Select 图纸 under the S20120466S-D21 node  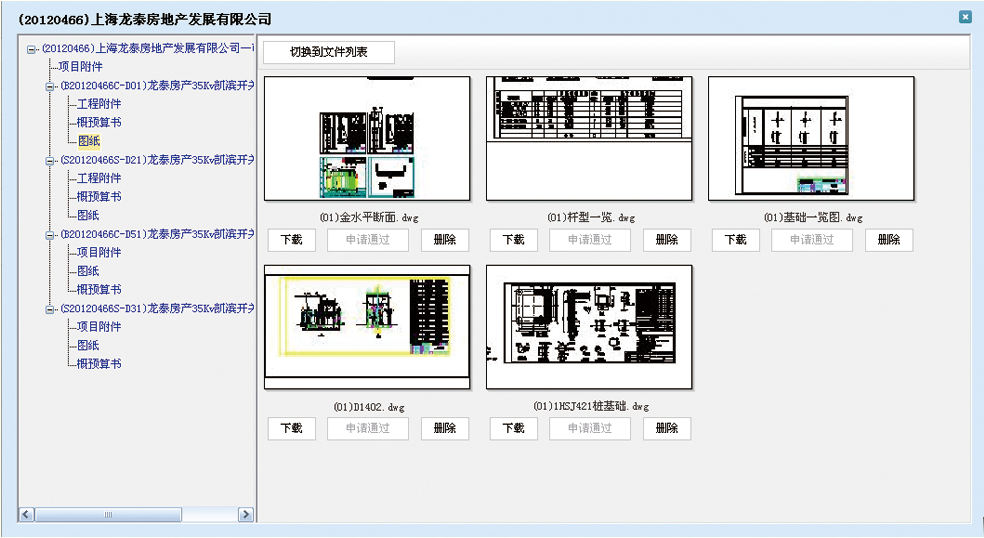[88, 215]
